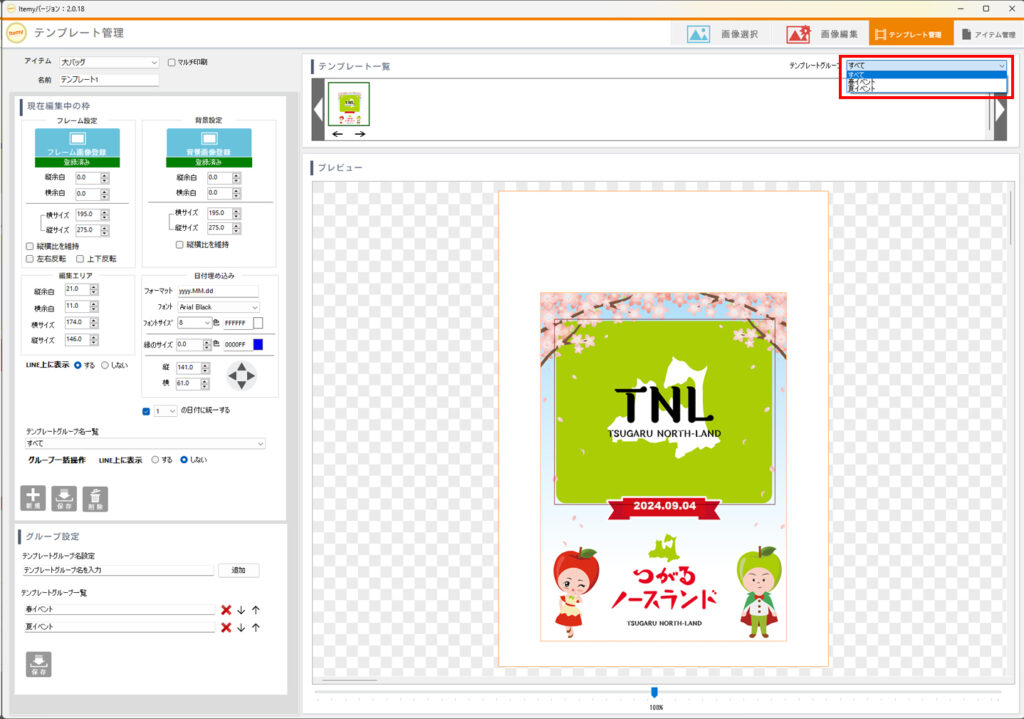Move 春イベント group down with arrow
This screenshot has height=719, width=1024.
point(241,609)
